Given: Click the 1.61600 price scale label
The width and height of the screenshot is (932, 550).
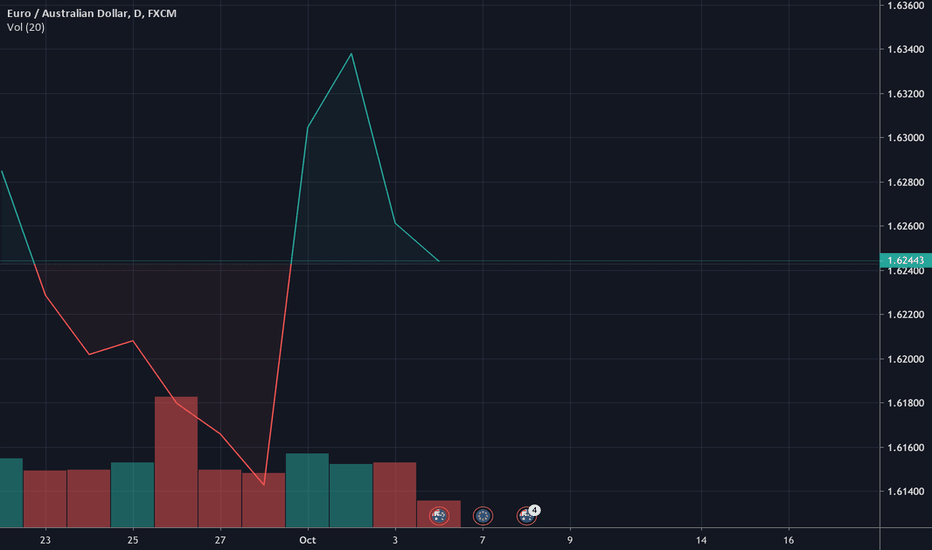Looking at the screenshot, I should click(905, 448).
